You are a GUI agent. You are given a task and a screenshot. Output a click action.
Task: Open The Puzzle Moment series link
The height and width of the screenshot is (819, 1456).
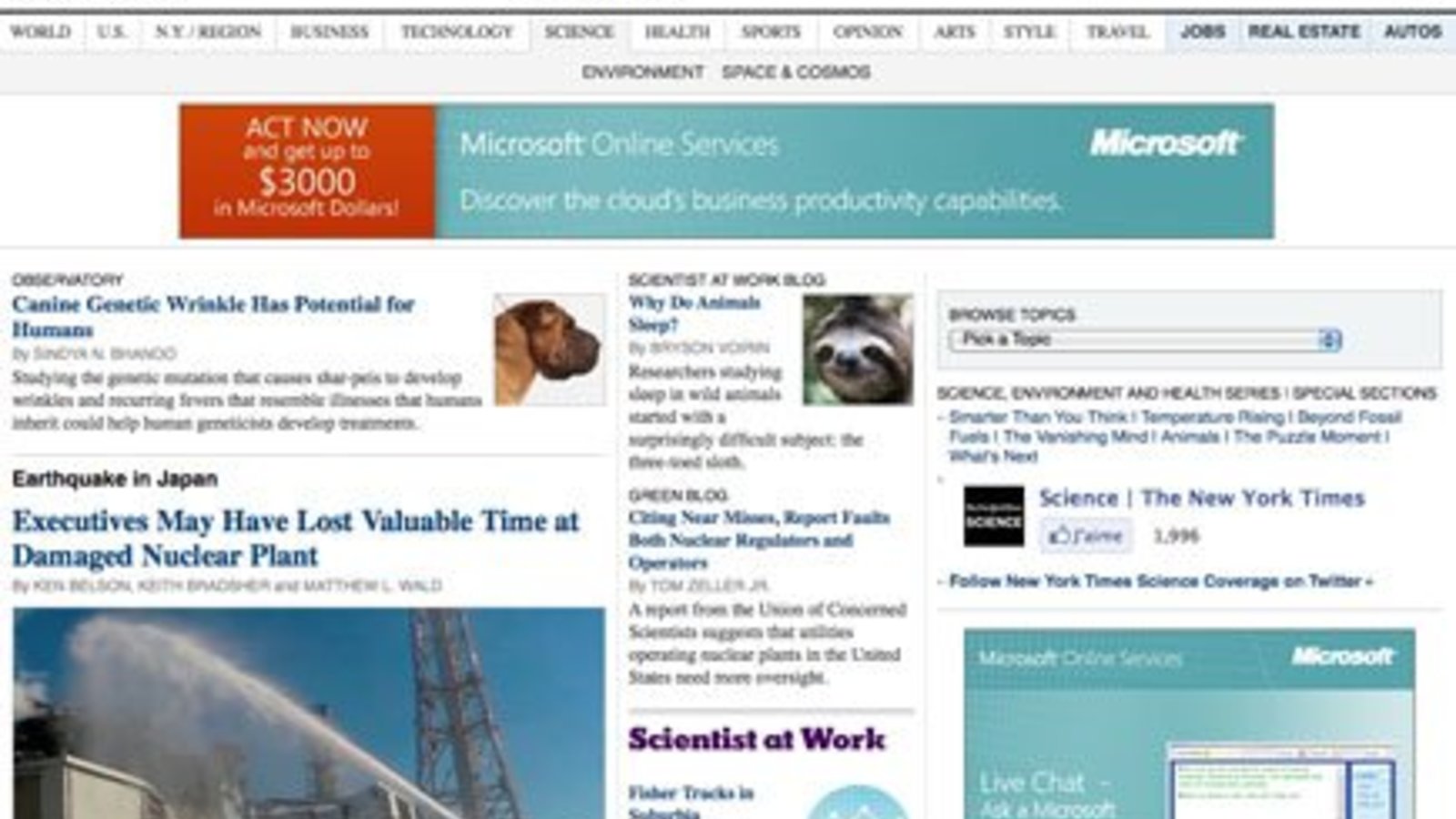1307,437
